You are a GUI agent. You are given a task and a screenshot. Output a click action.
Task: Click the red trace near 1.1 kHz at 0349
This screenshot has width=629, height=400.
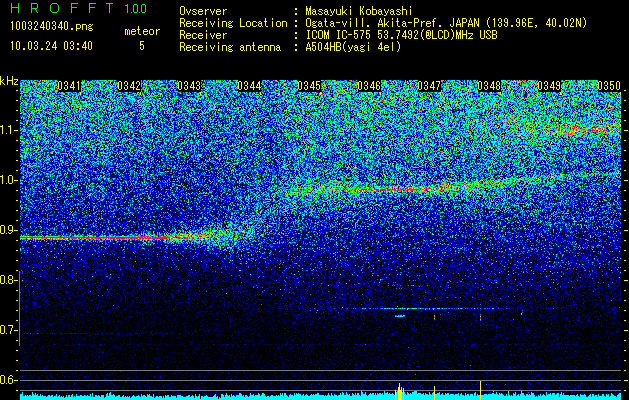586,129
